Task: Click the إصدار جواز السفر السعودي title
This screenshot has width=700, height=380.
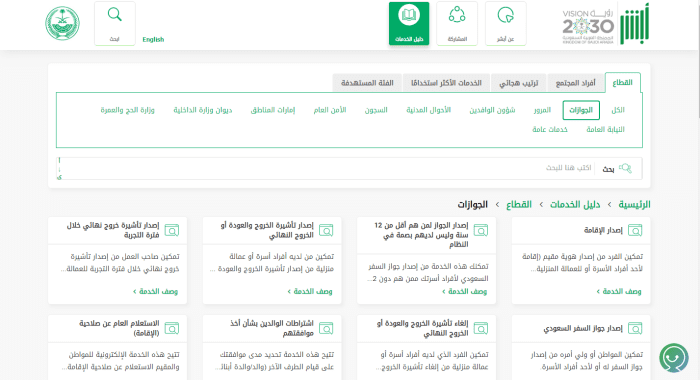Action: [583, 329]
